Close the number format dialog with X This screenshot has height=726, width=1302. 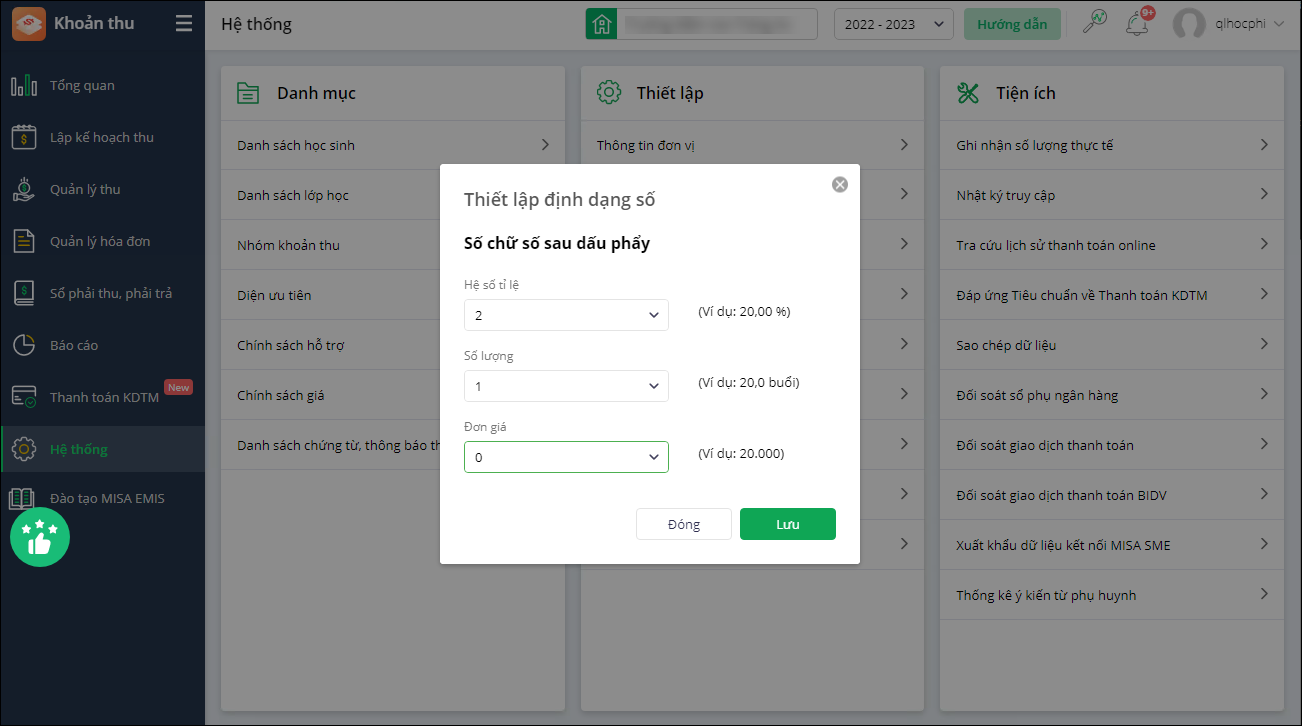pos(840,184)
